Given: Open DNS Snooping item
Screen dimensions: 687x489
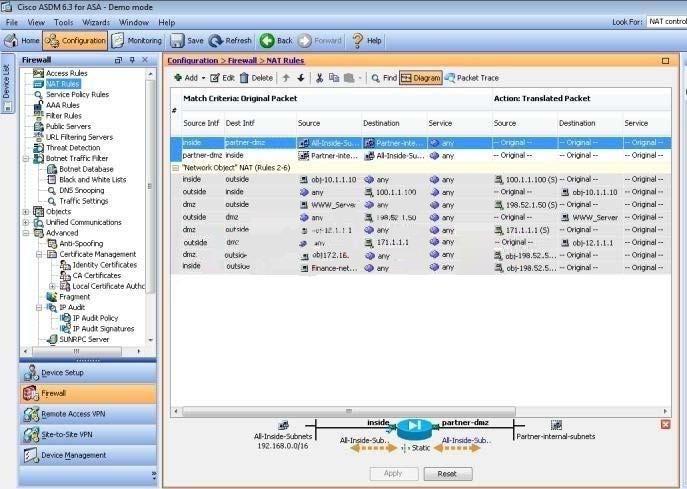Looking at the screenshot, I should click(x=81, y=190).
